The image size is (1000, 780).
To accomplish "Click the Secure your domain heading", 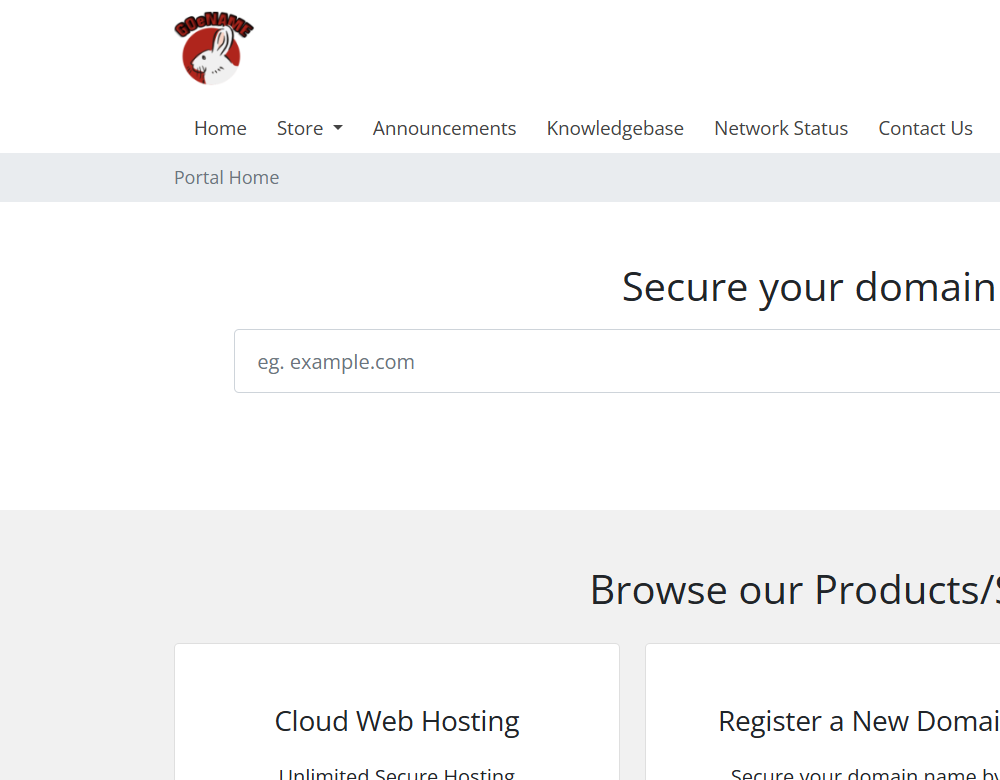I will pos(808,287).
